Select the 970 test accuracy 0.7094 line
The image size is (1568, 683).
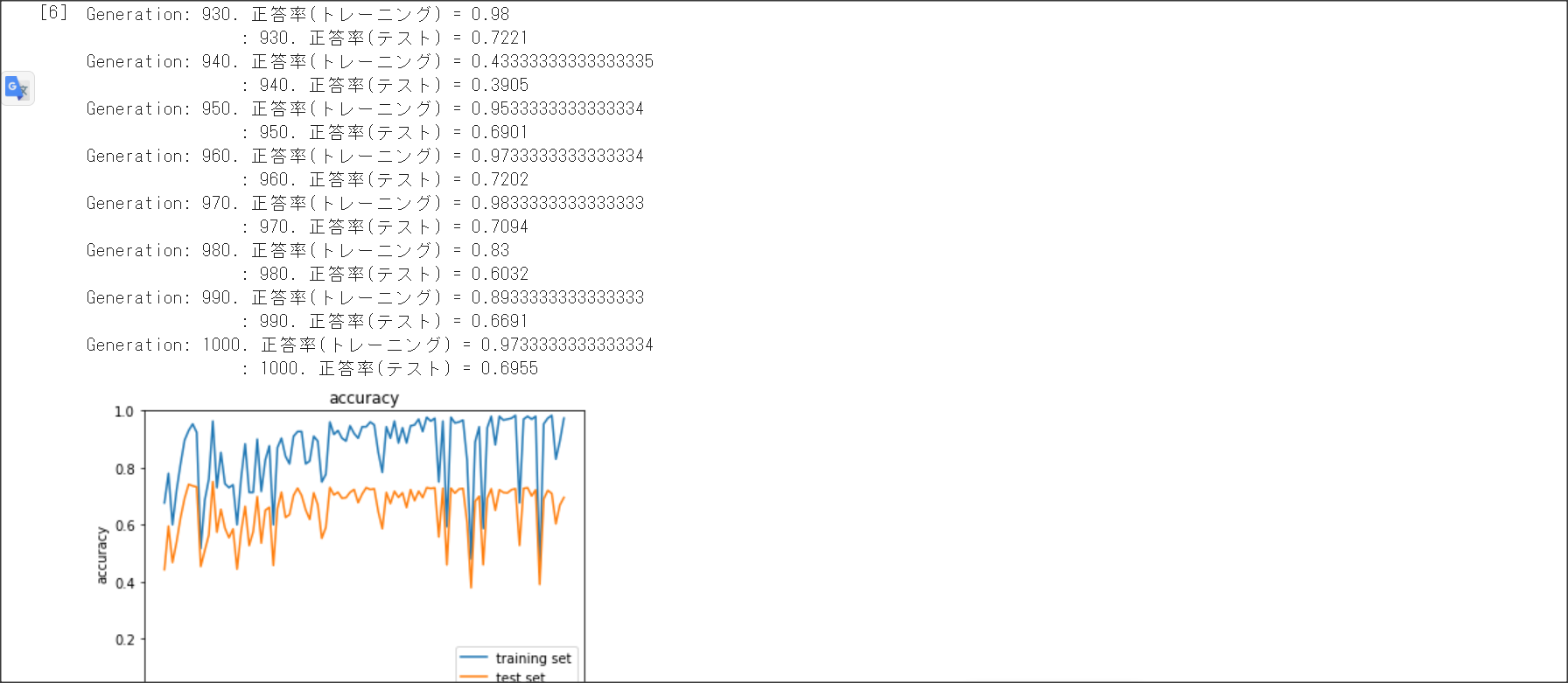point(385,227)
